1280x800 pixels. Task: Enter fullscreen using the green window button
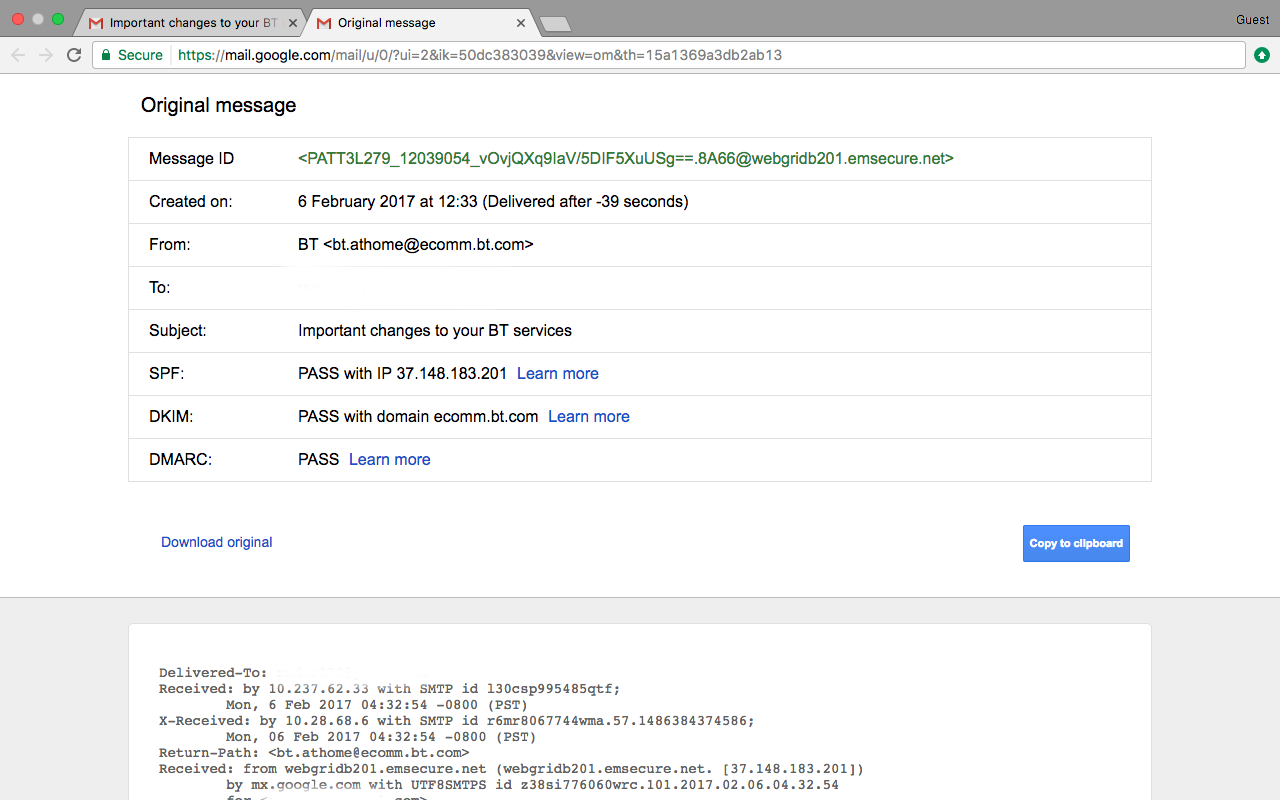(58, 19)
